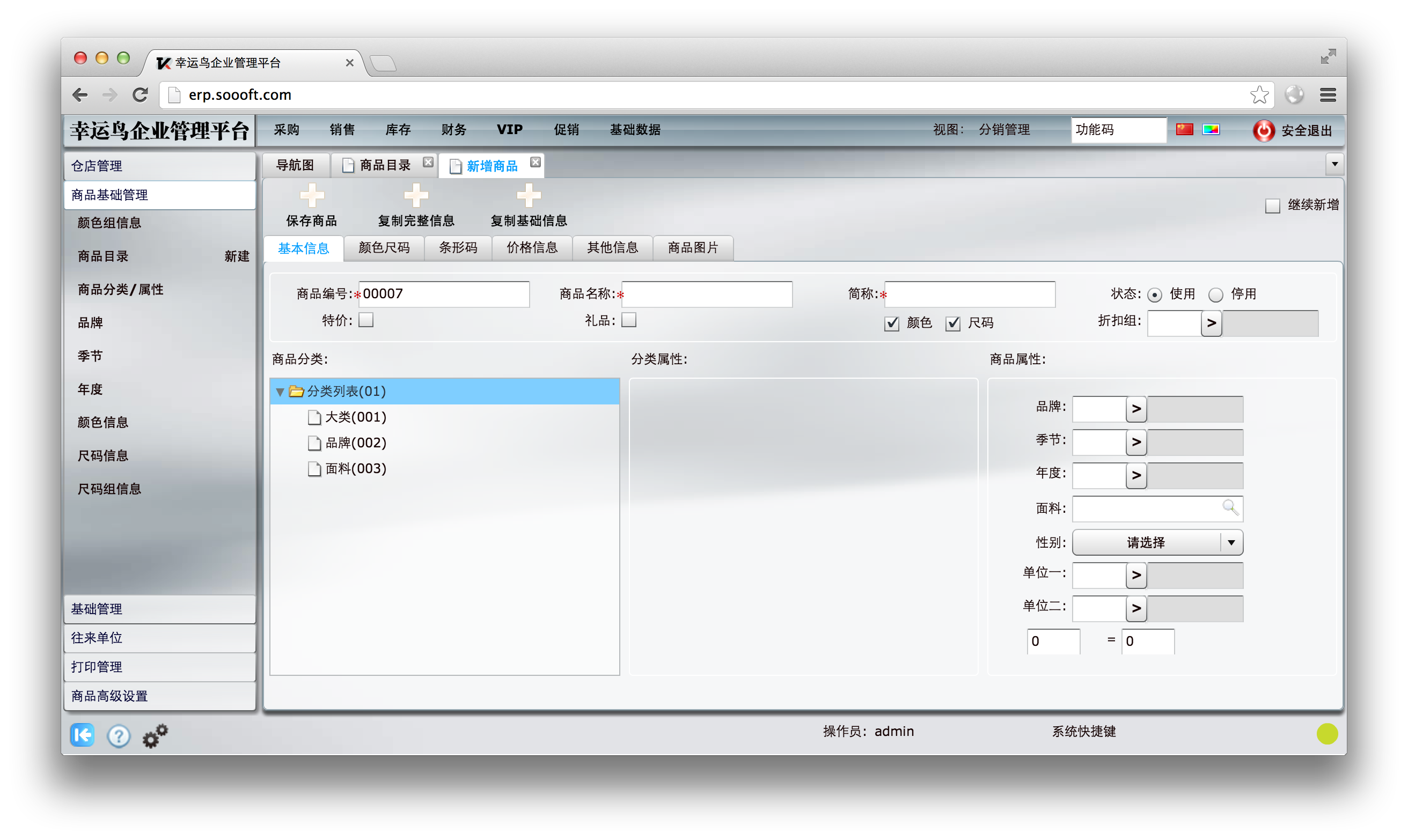1408x840 pixels.
Task: Expand the 往来单位 sidebar section
Action: 160,638
